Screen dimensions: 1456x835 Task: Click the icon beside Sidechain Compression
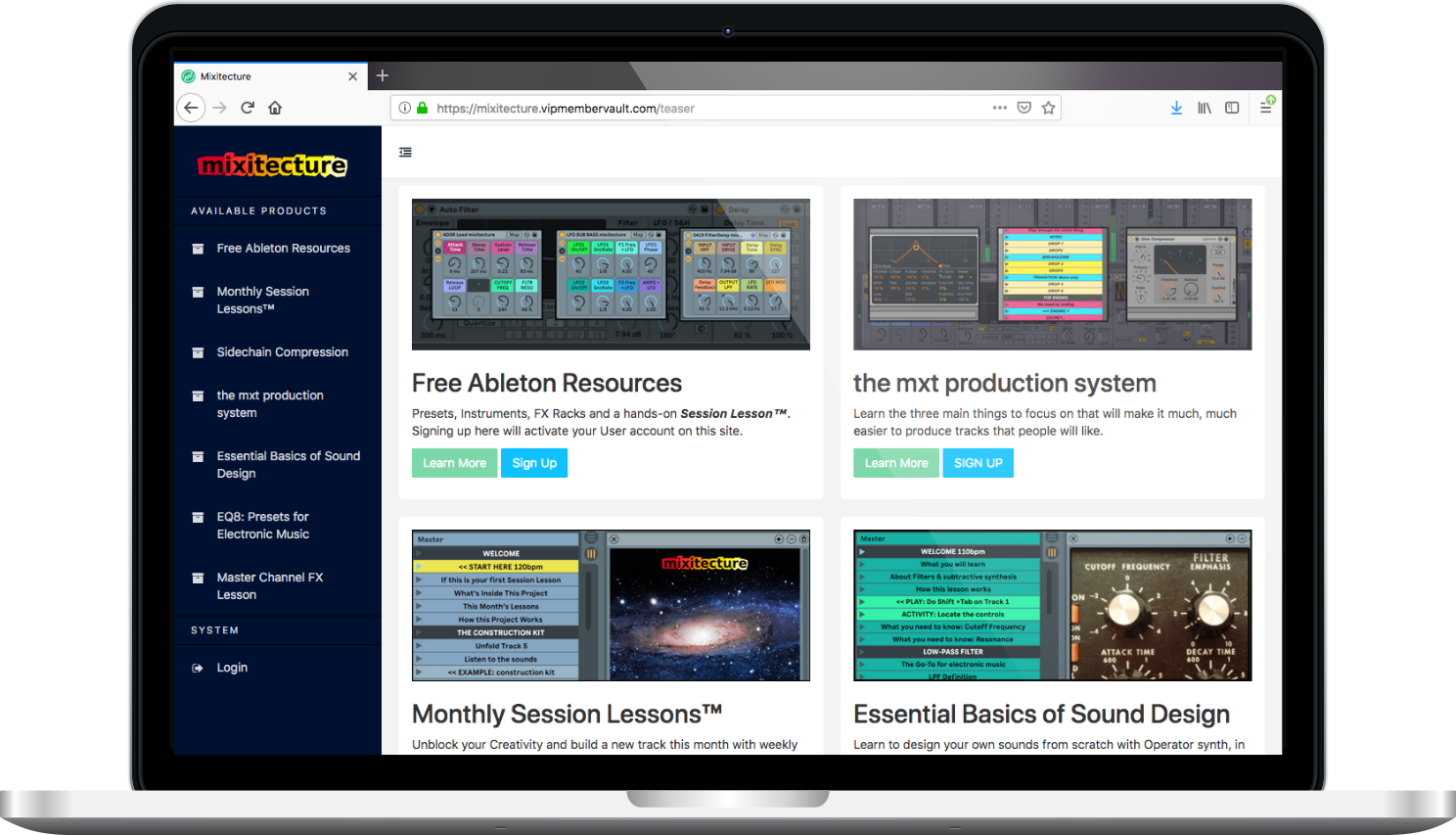(198, 352)
